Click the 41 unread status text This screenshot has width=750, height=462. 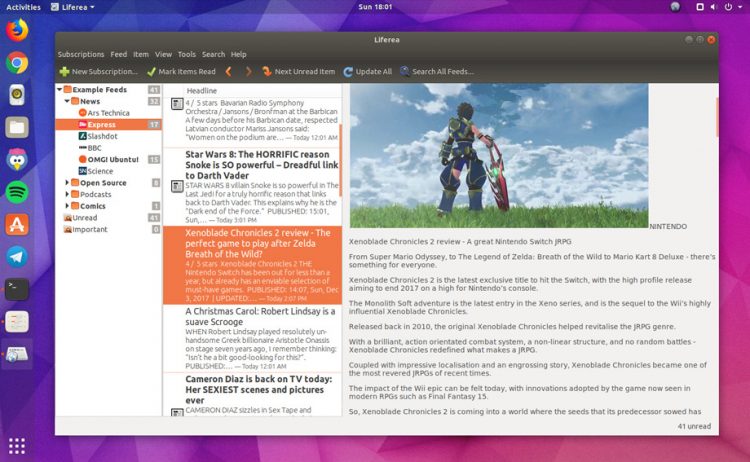click(x=694, y=426)
